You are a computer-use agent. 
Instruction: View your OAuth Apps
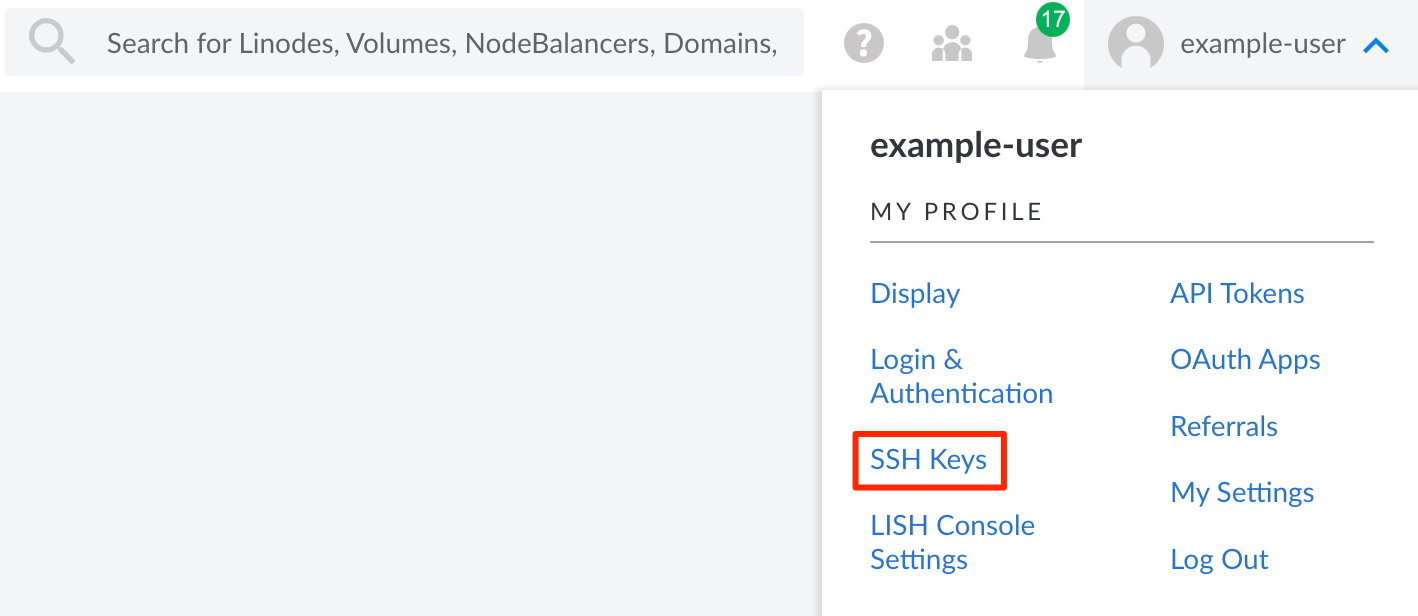tap(1245, 359)
